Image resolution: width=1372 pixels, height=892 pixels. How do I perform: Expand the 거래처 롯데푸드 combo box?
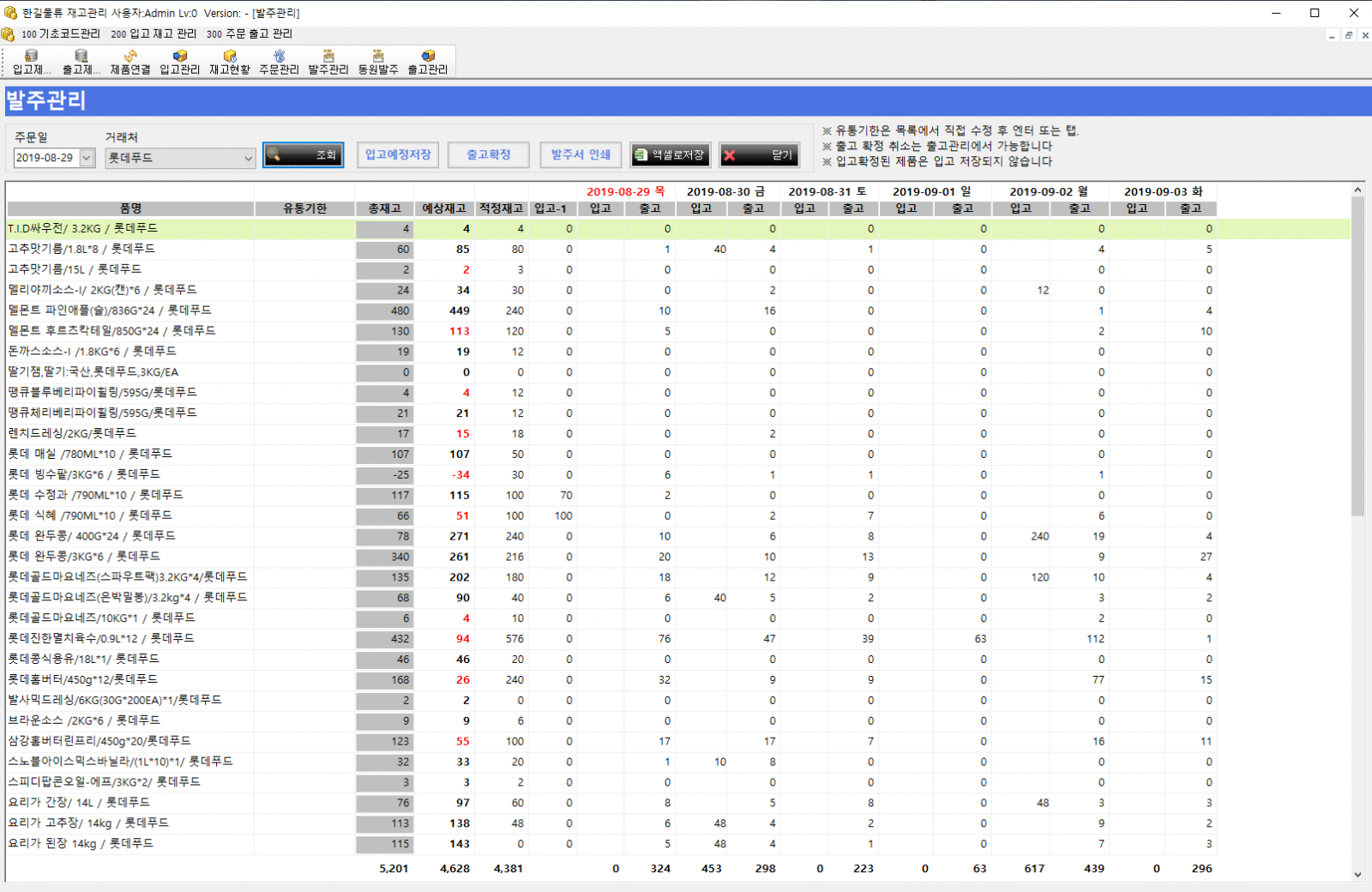[x=248, y=158]
